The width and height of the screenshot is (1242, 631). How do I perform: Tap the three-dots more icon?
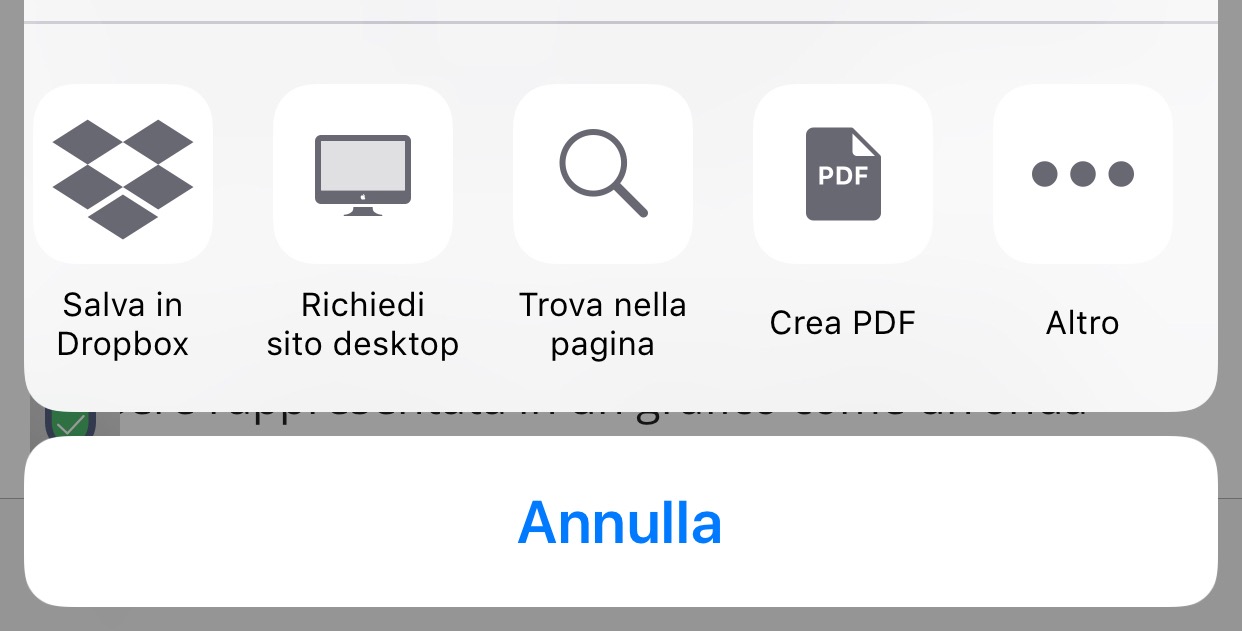[x=1083, y=174]
